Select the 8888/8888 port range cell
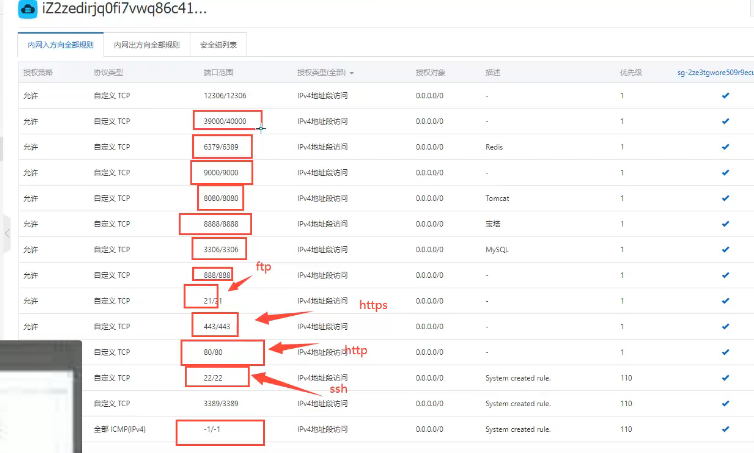754x453 pixels. click(221, 224)
